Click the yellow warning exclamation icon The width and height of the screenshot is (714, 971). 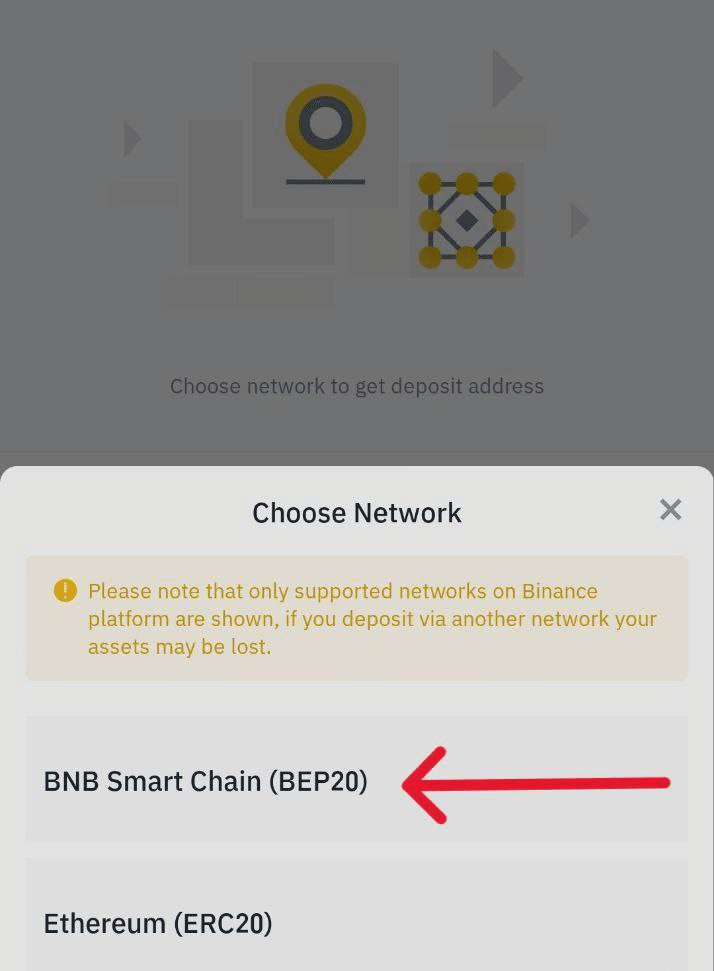coord(65,591)
